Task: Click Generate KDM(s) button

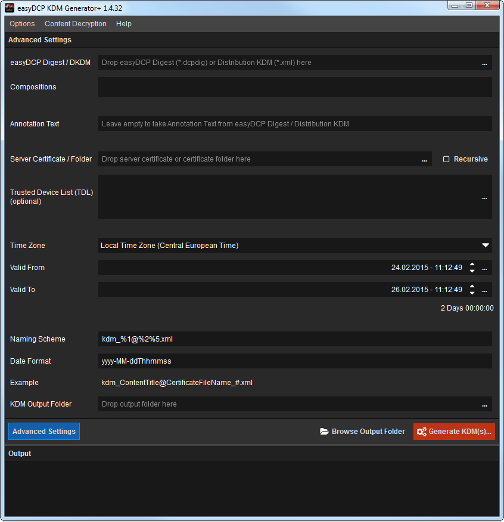Action: (454, 431)
